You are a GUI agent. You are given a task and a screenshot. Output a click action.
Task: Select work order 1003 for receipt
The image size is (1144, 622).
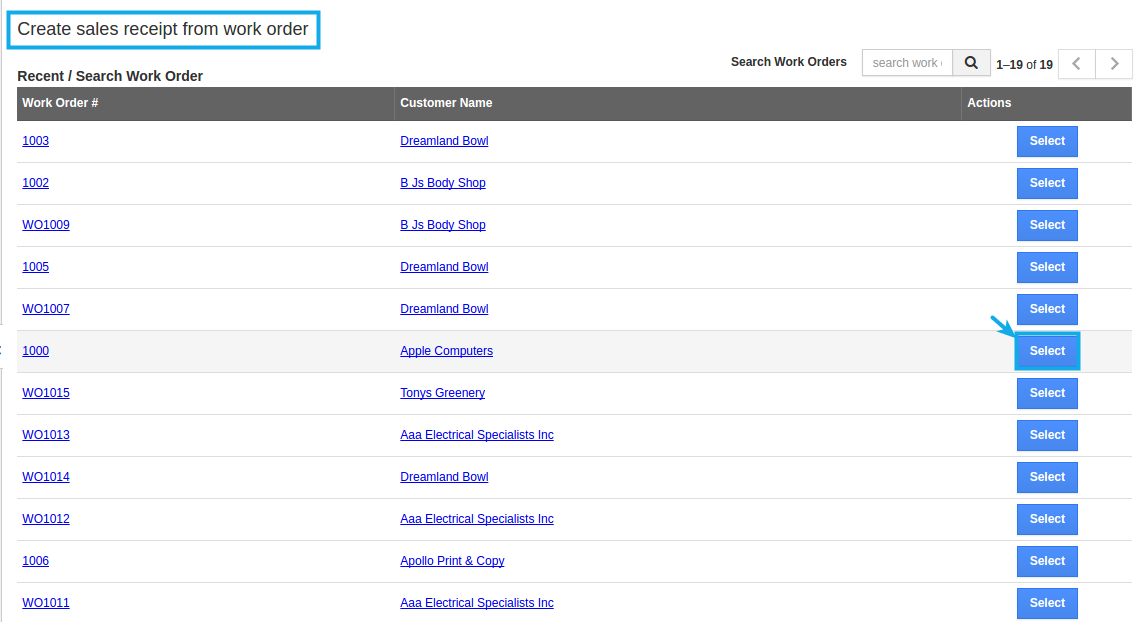pyautogui.click(x=1046, y=141)
